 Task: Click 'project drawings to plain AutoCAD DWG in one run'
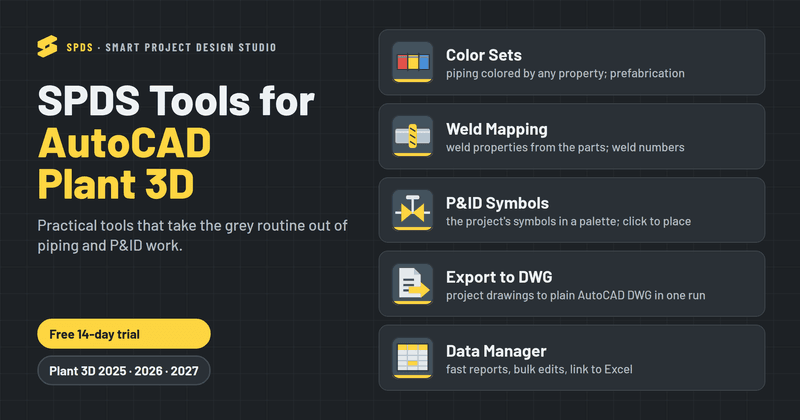tap(576, 295)
